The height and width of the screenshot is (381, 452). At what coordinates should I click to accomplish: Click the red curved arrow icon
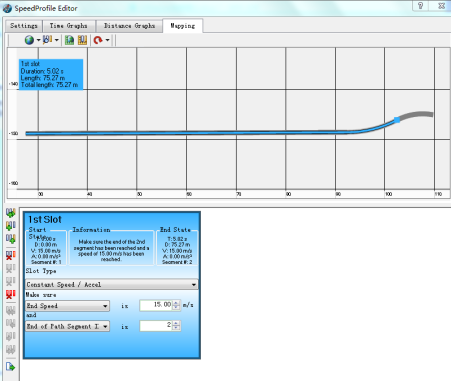[98, 40]
